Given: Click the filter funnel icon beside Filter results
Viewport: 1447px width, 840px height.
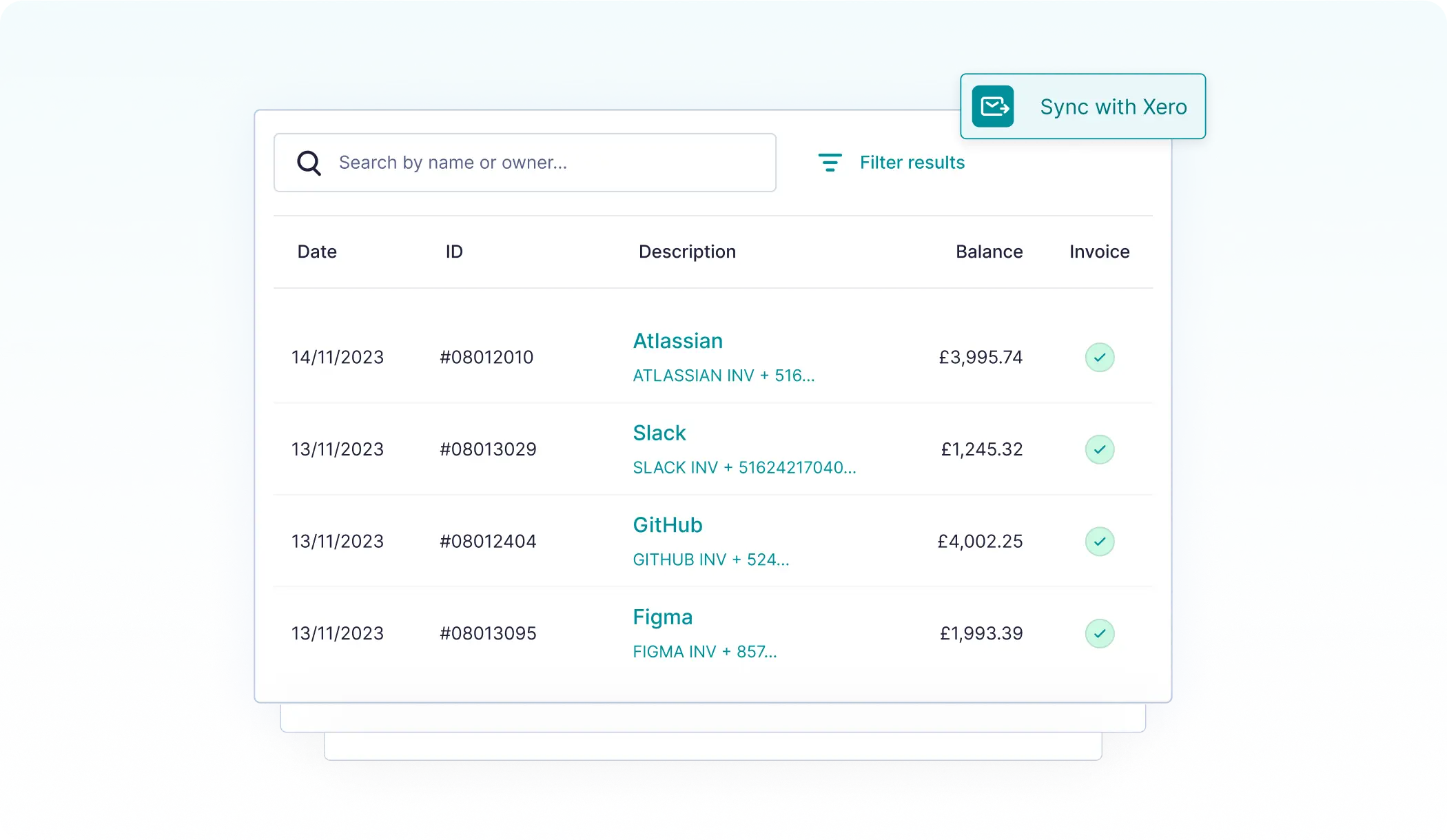Looking at the screenshot, I should 830,163.
